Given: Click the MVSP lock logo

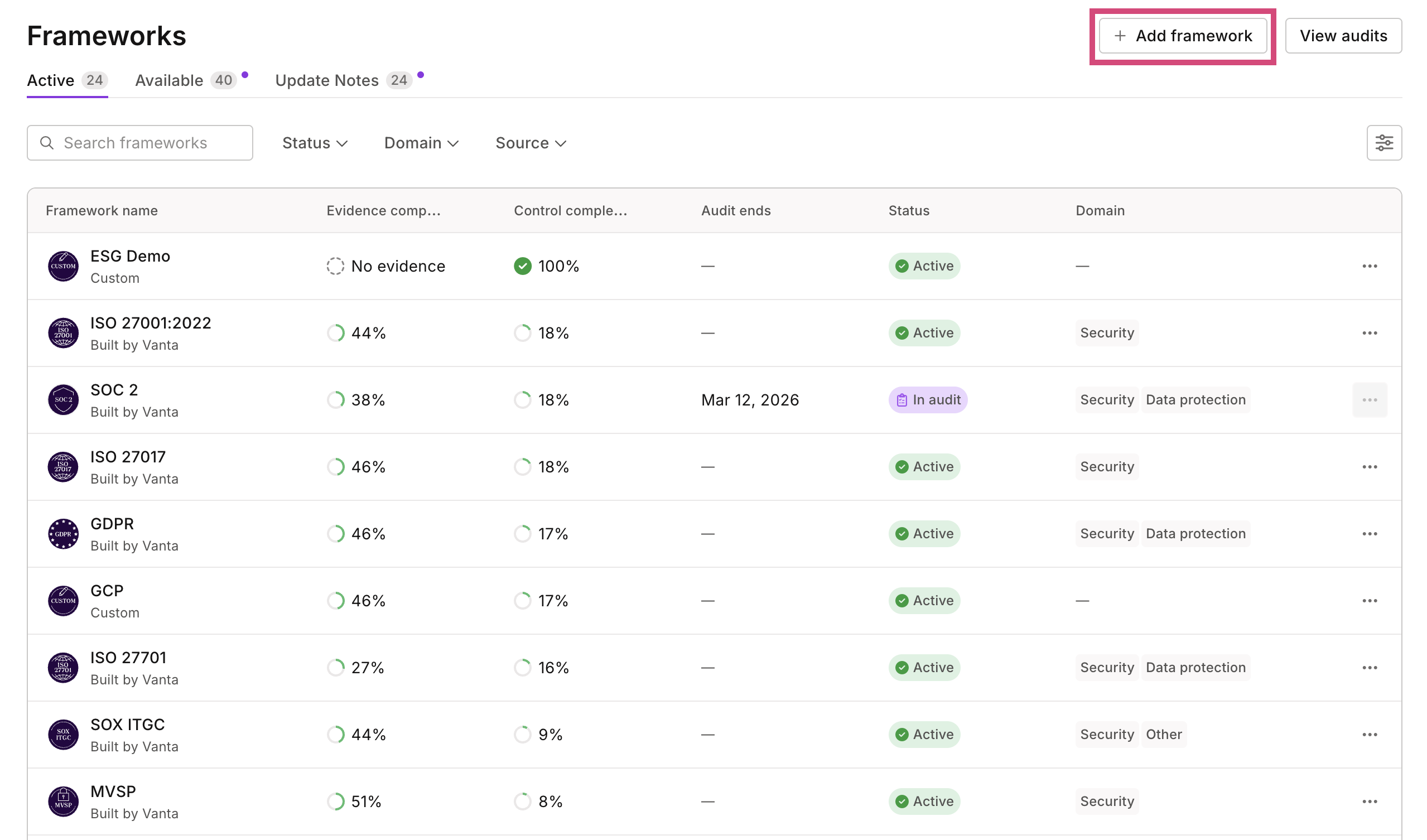Looking at the screenshot, I should [63, 802].
